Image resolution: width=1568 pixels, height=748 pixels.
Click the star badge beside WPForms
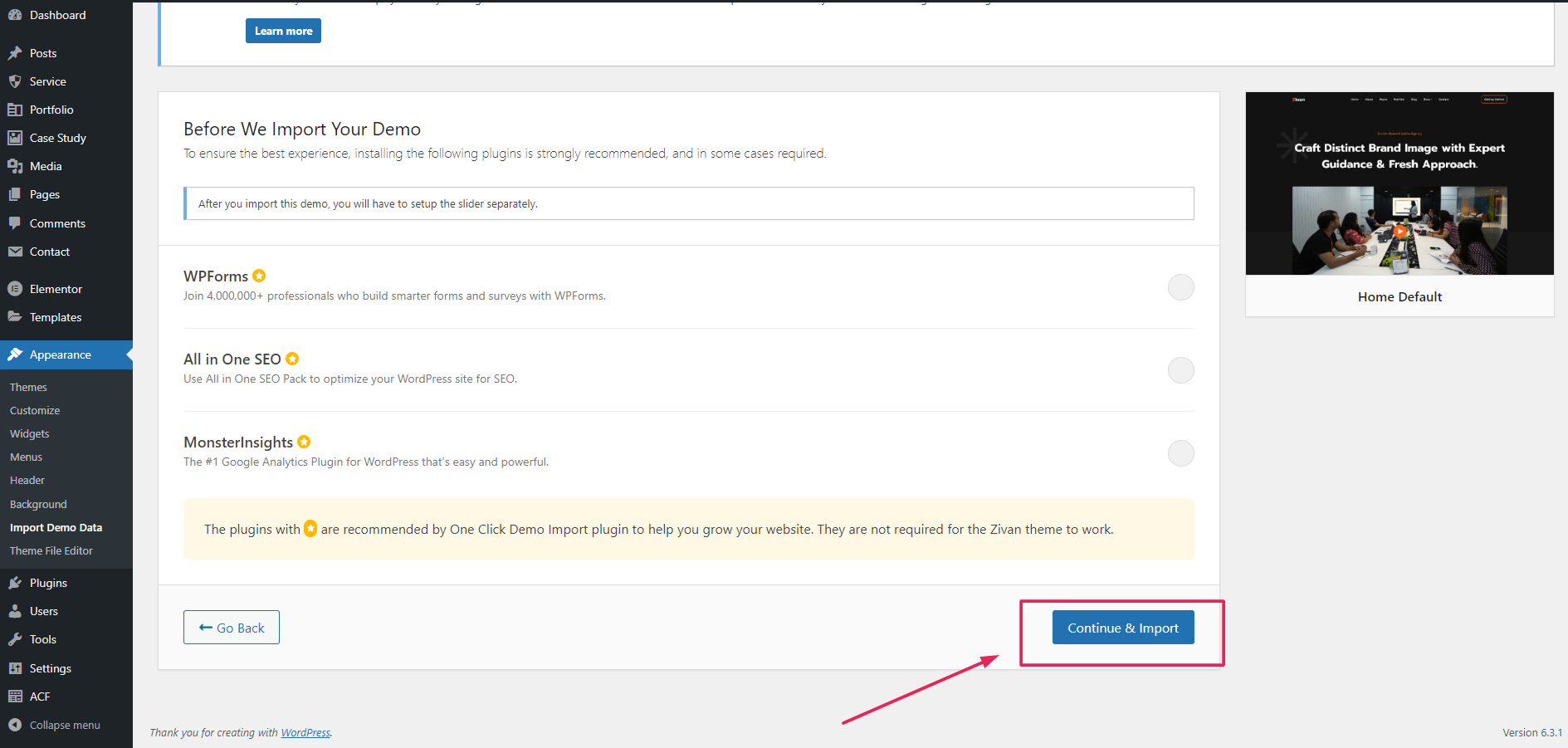(259, 276)
